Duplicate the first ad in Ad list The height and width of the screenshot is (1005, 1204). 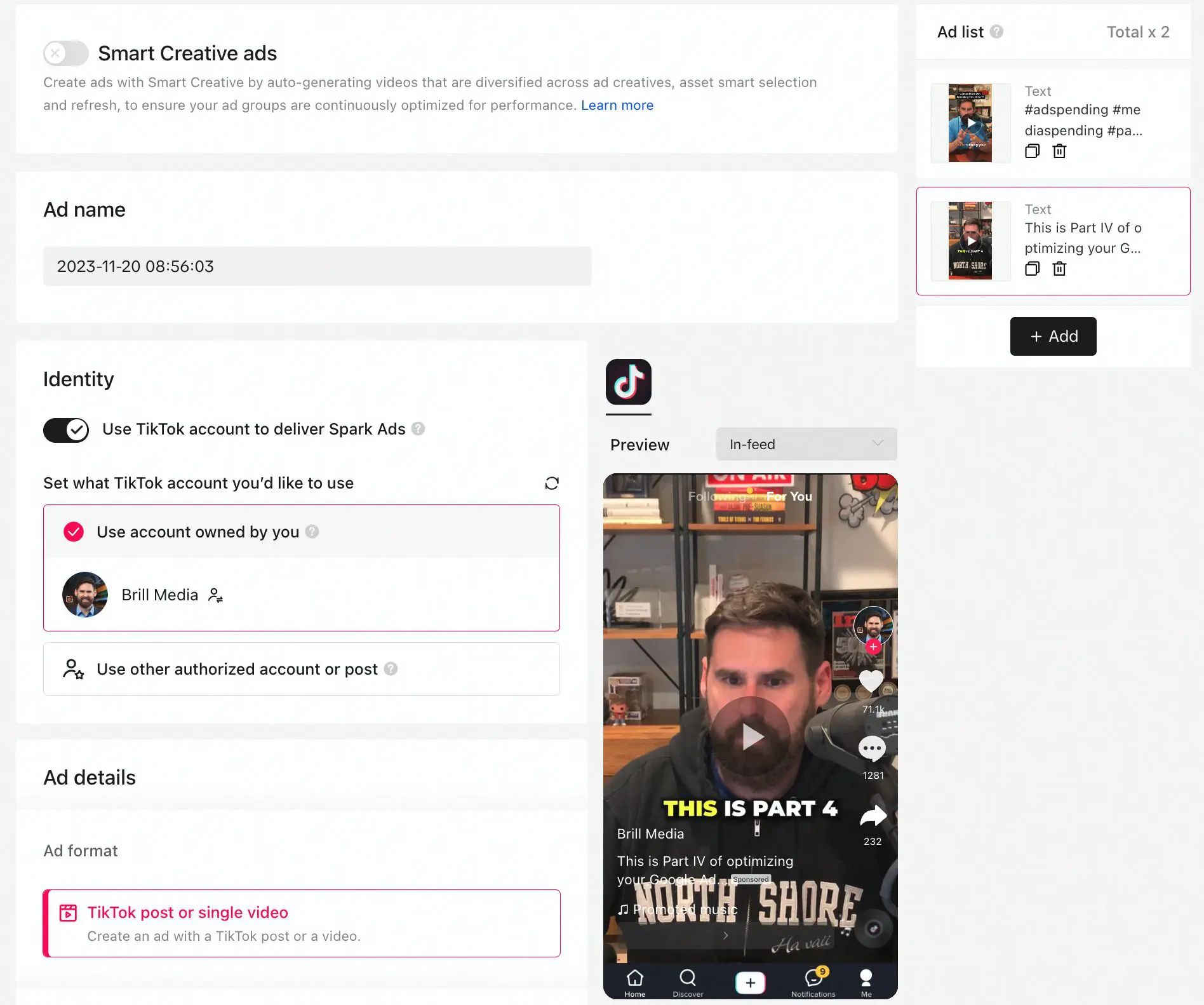coord(1032,151)
